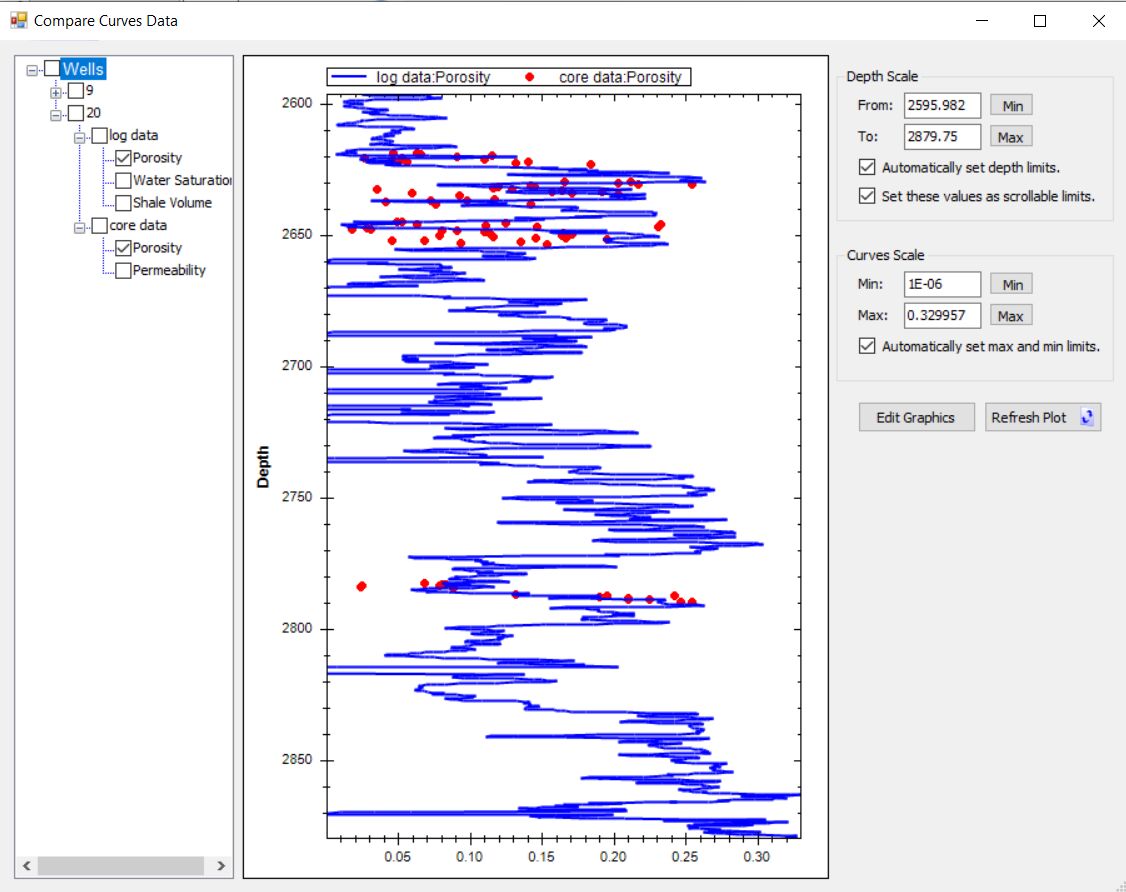Collapse the Wells root tree node
The height and width of the screenshot is (892, 1126).
(x=33, y=70)
